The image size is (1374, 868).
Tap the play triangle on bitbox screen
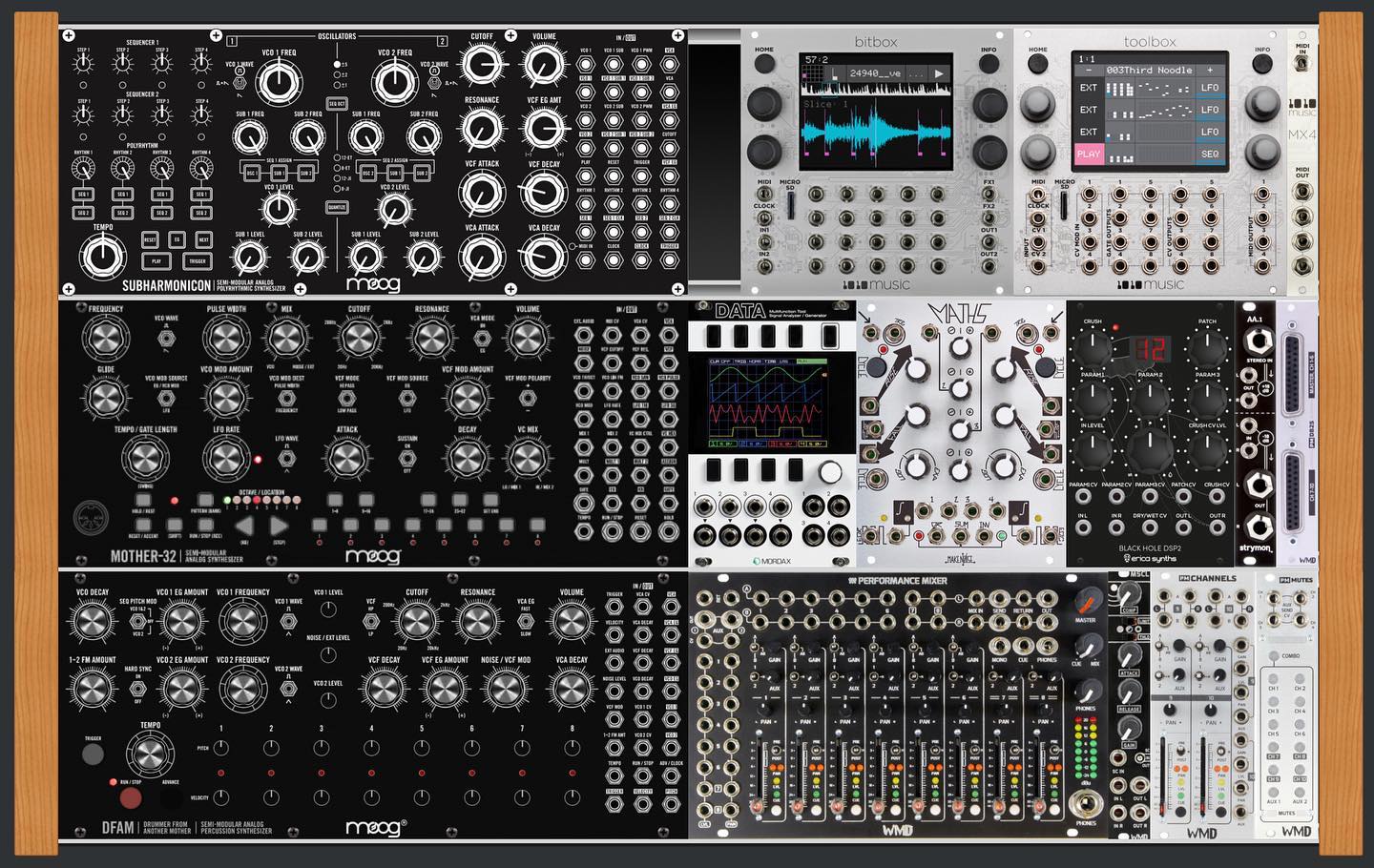coord(939,73)
